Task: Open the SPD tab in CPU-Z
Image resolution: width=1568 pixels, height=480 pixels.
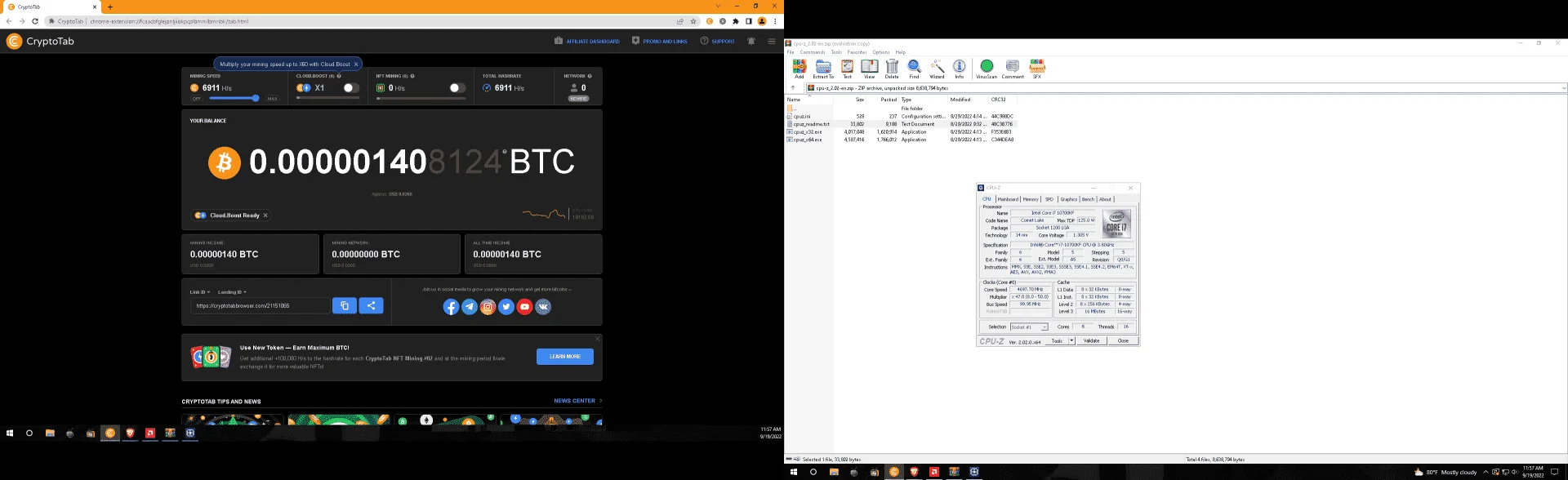Action: point(1049,199)
